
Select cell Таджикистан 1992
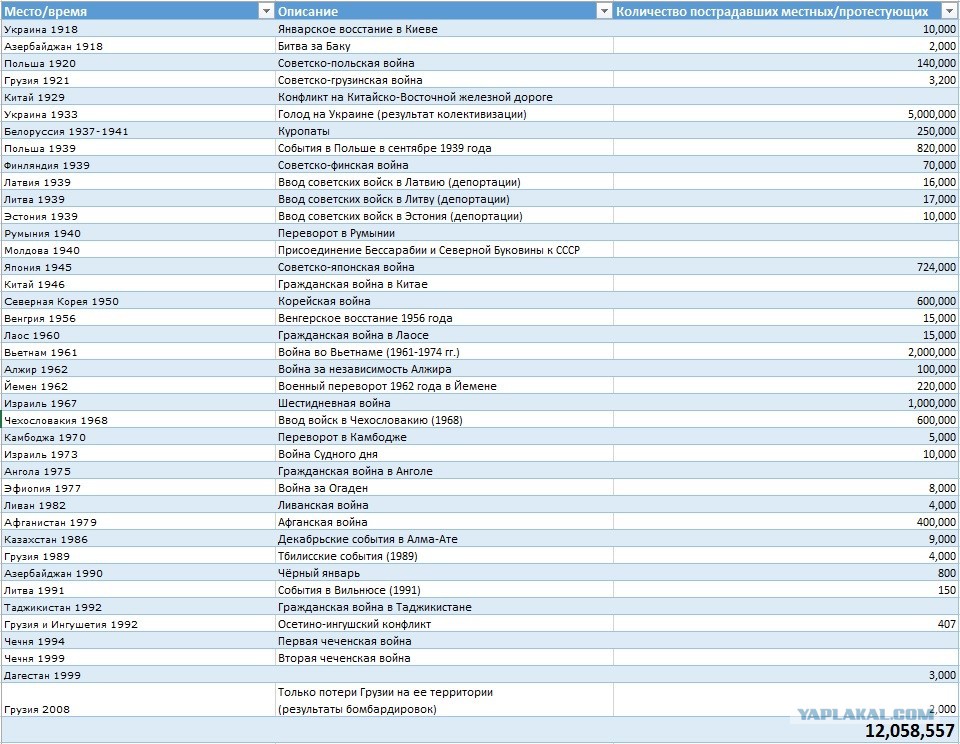(138, 607)
